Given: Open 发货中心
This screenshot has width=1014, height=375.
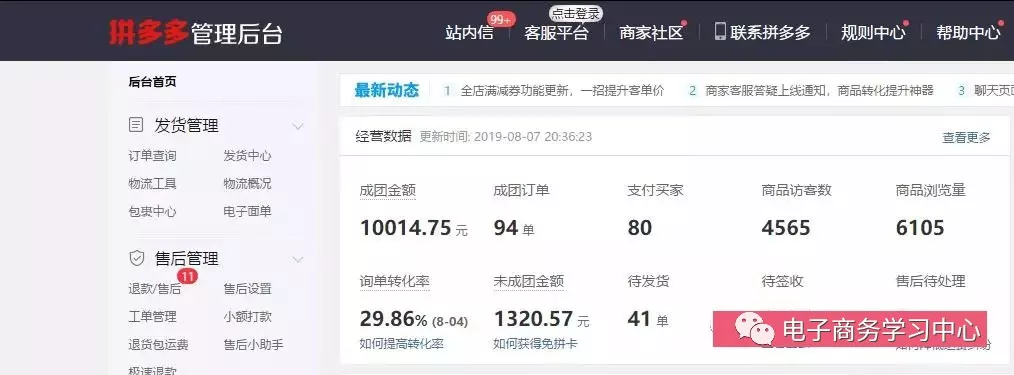Looking at the screenshot, I should [247, 156].
